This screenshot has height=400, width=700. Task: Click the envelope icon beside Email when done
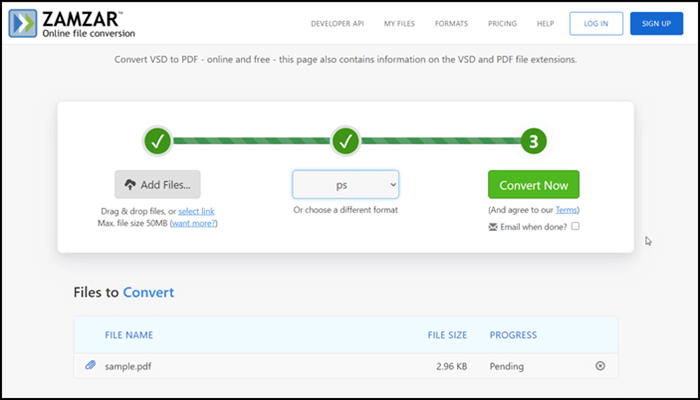(x=493, y=227)
